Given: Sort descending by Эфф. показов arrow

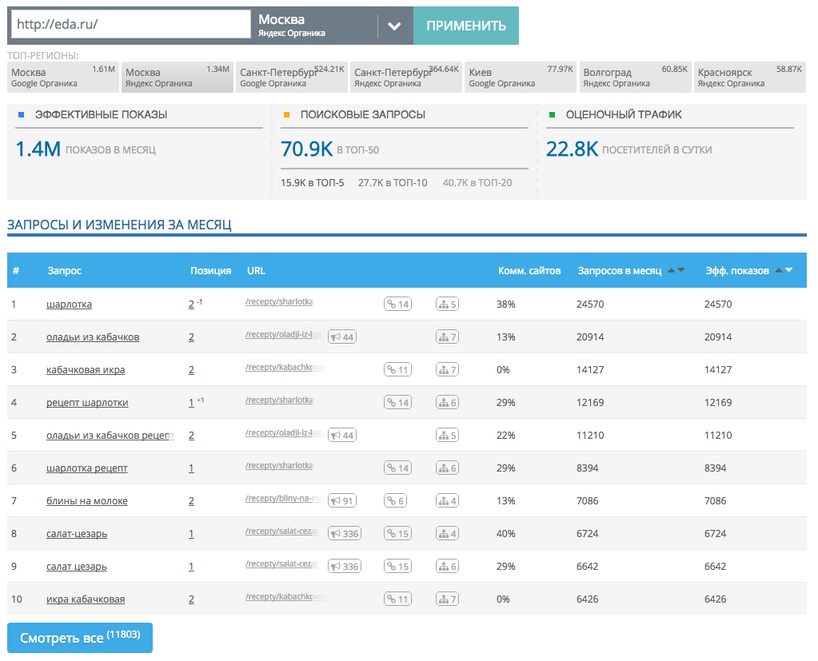Looking at the screenshot, I should click(789, 270).
